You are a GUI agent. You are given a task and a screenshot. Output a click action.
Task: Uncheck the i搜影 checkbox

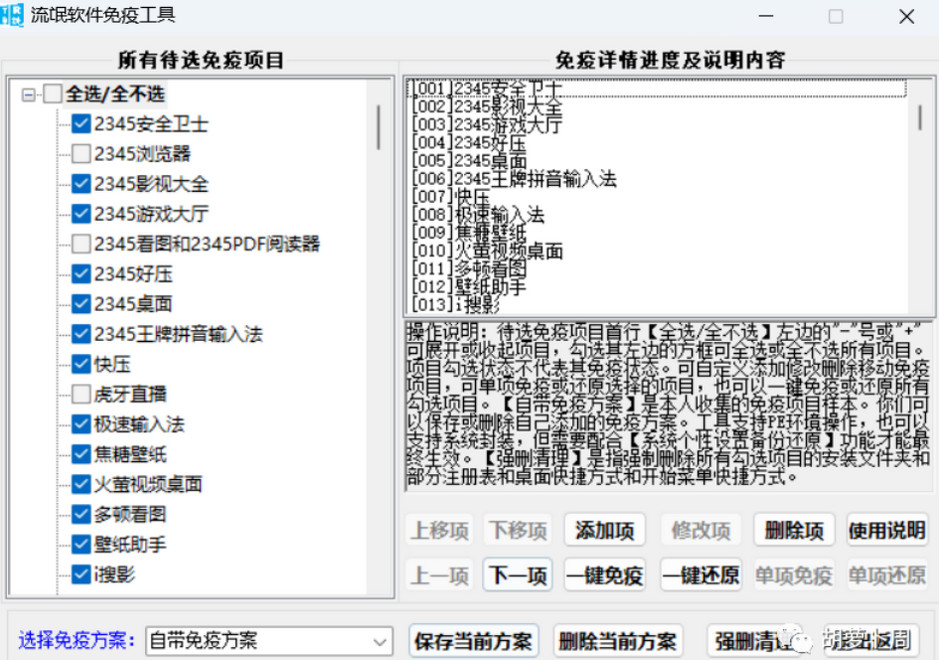tap(81, 574)
